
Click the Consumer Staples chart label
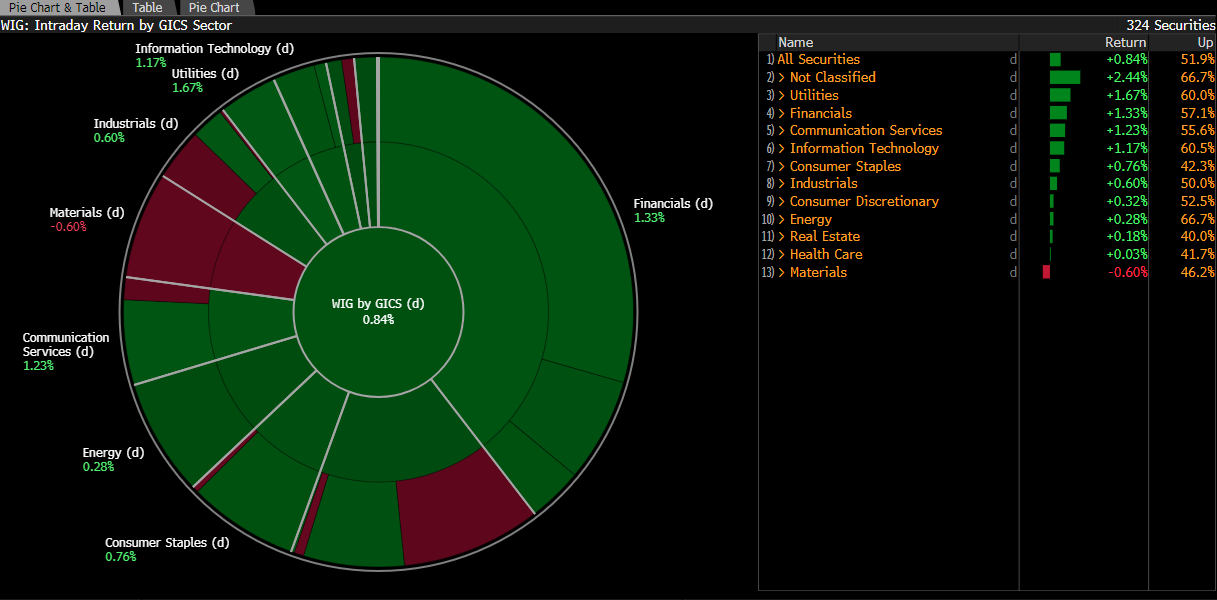[x=167, y=543]
